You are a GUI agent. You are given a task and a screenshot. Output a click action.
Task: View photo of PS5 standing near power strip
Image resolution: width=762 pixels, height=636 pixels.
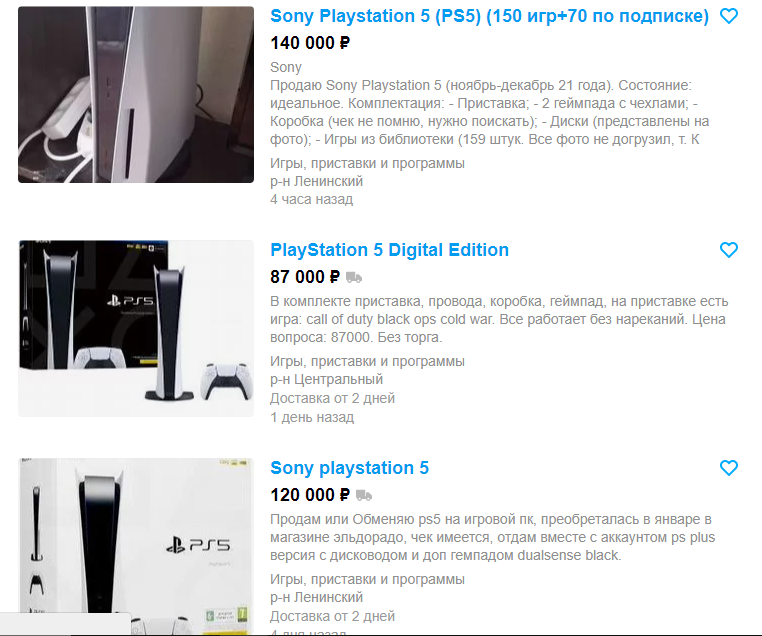[x=136, y=95]
